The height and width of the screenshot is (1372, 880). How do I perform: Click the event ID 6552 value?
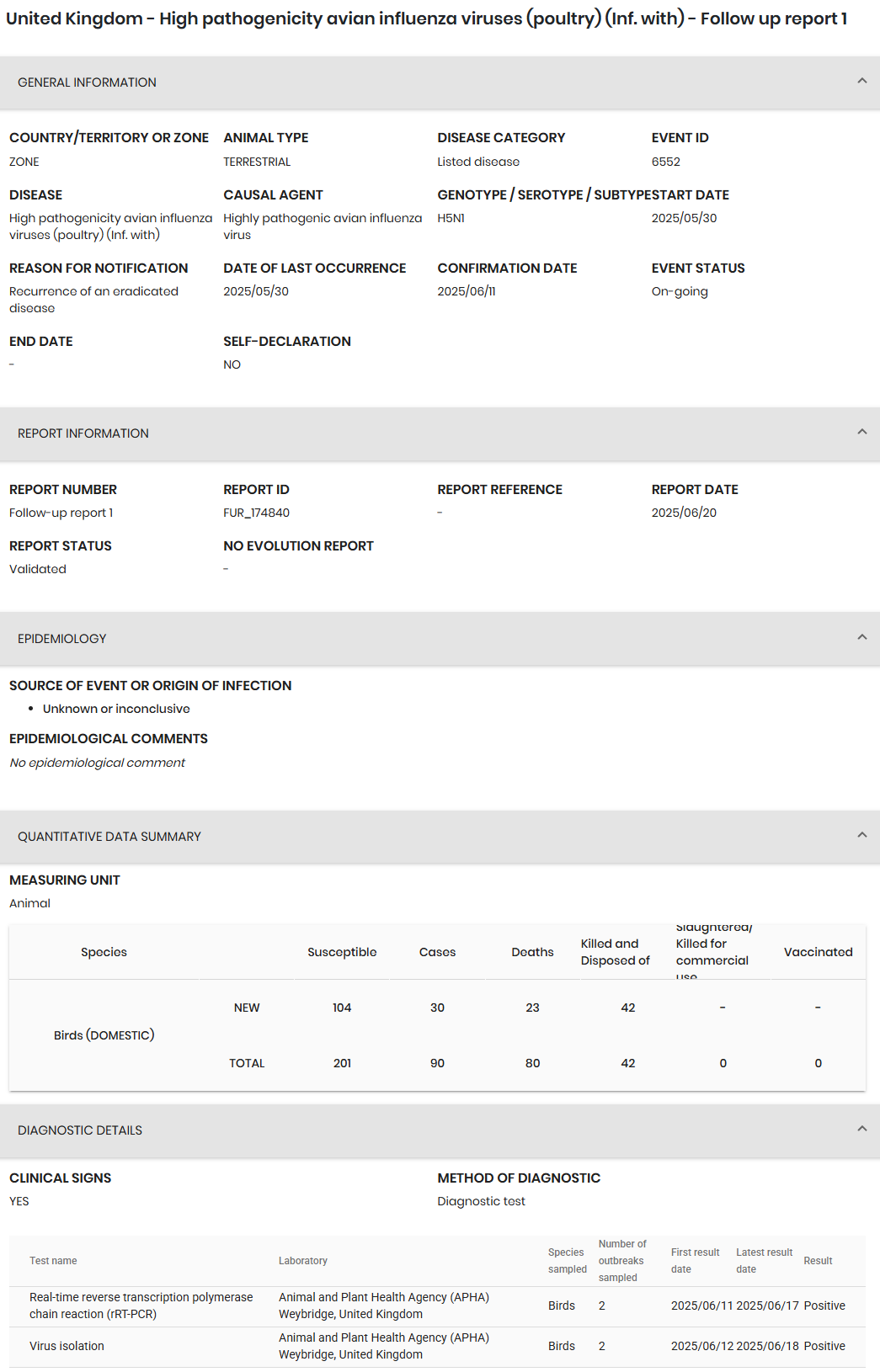(665, 162)
